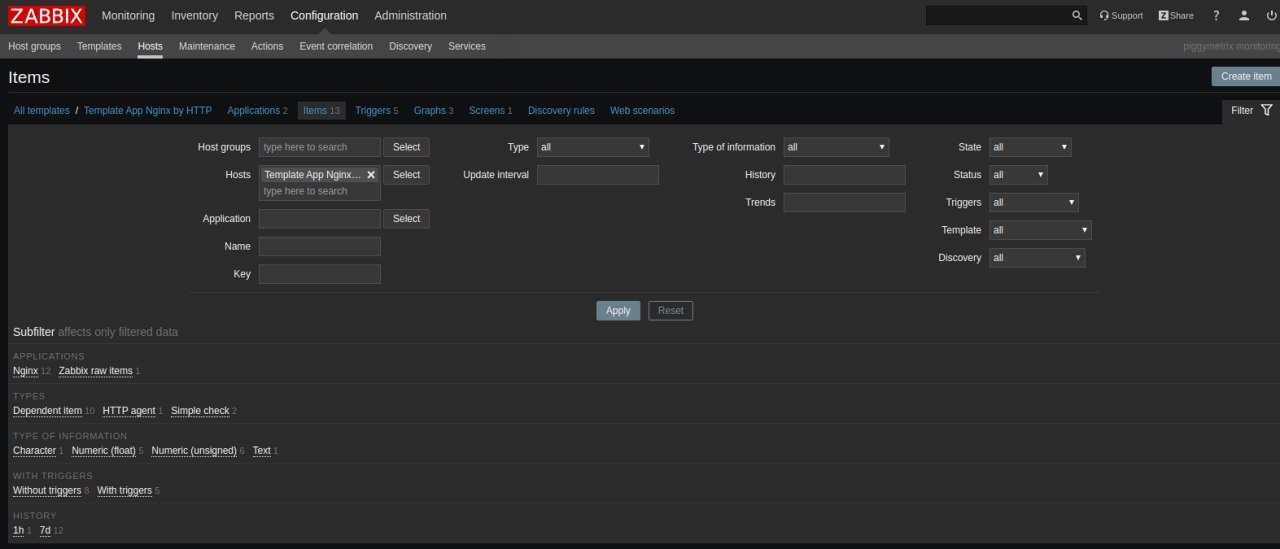
Task: Filter by Numeric (float) subfilter
Action: click(x=103, y=451)
